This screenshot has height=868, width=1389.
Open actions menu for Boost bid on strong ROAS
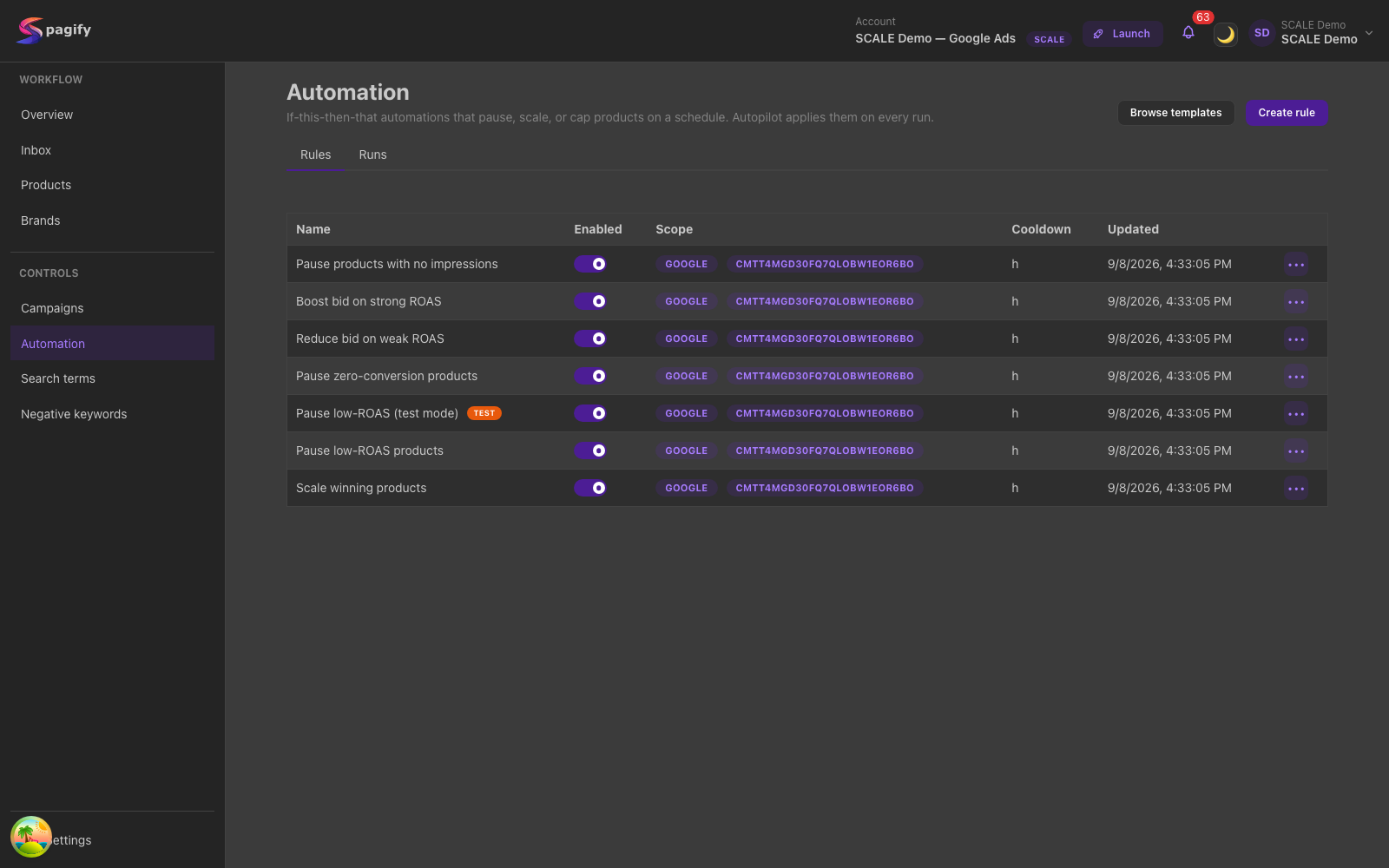(x=1296, y=302)
